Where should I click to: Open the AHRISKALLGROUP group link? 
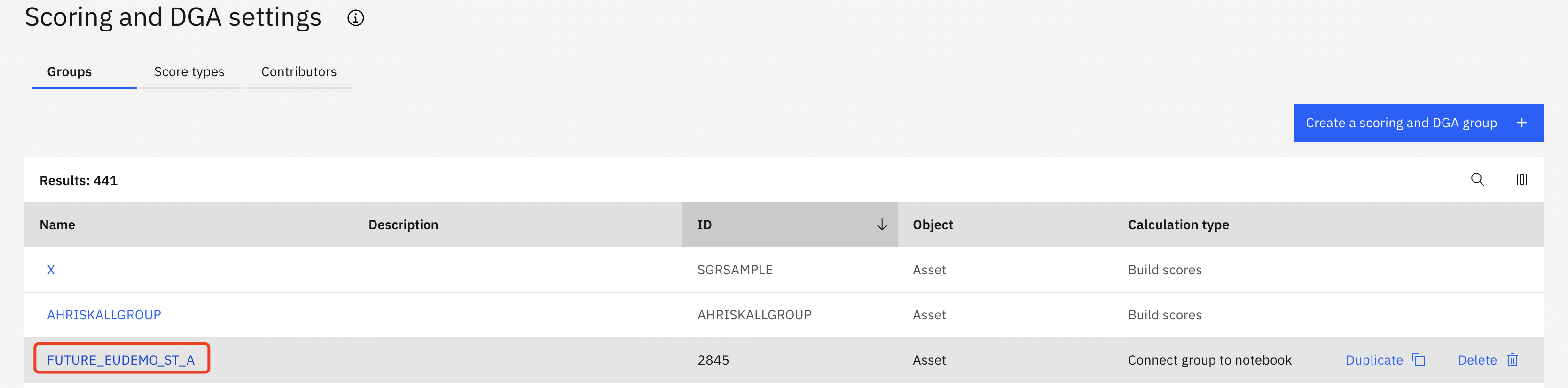tap(104, 315)
